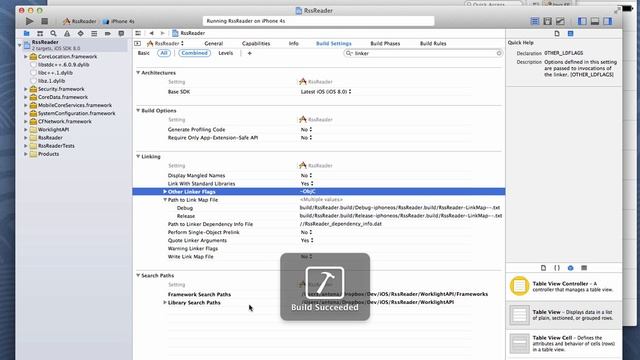
Task: Click the linker search field
Action: click(x=423, y=53)
